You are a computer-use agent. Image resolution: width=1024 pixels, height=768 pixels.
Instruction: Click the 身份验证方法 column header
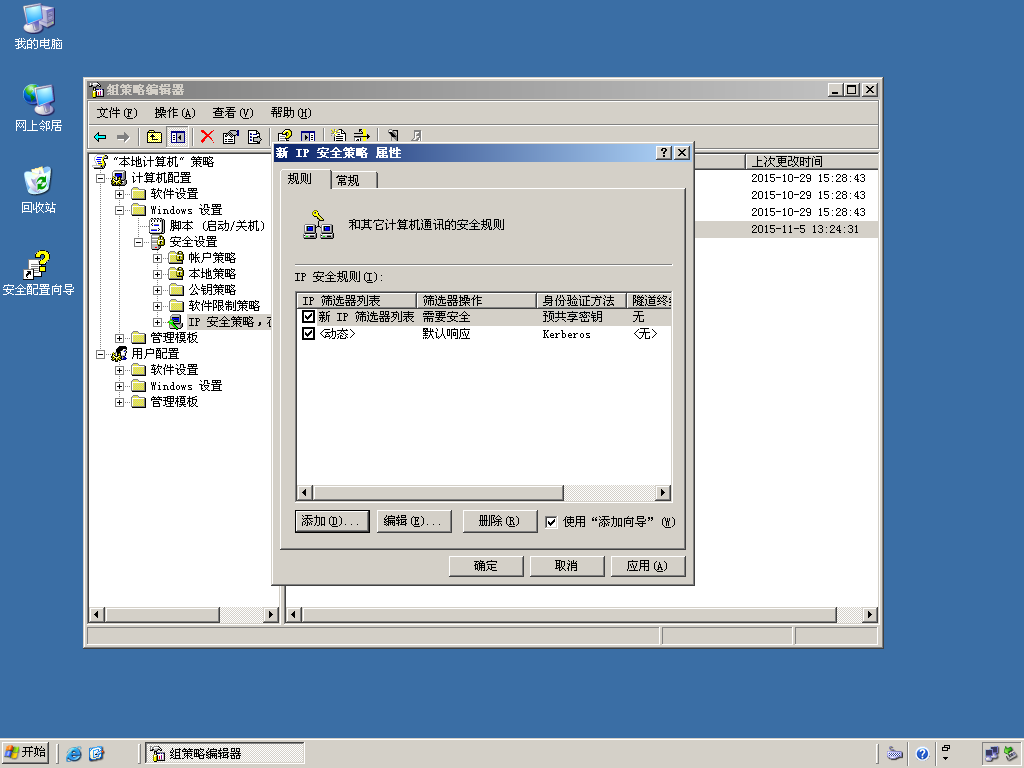point(581,300)
